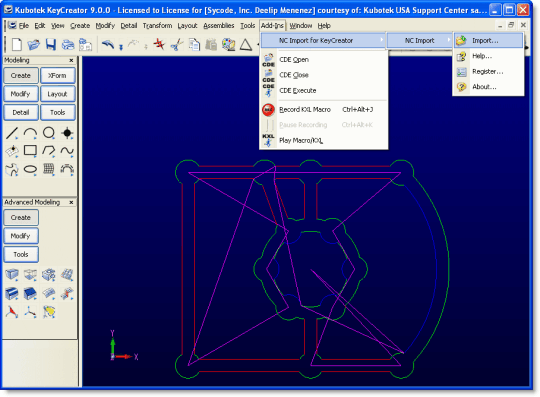Screen dimensions: 540x397
Task: Select the Point tool in Modeling
Action: pos(67,133)
